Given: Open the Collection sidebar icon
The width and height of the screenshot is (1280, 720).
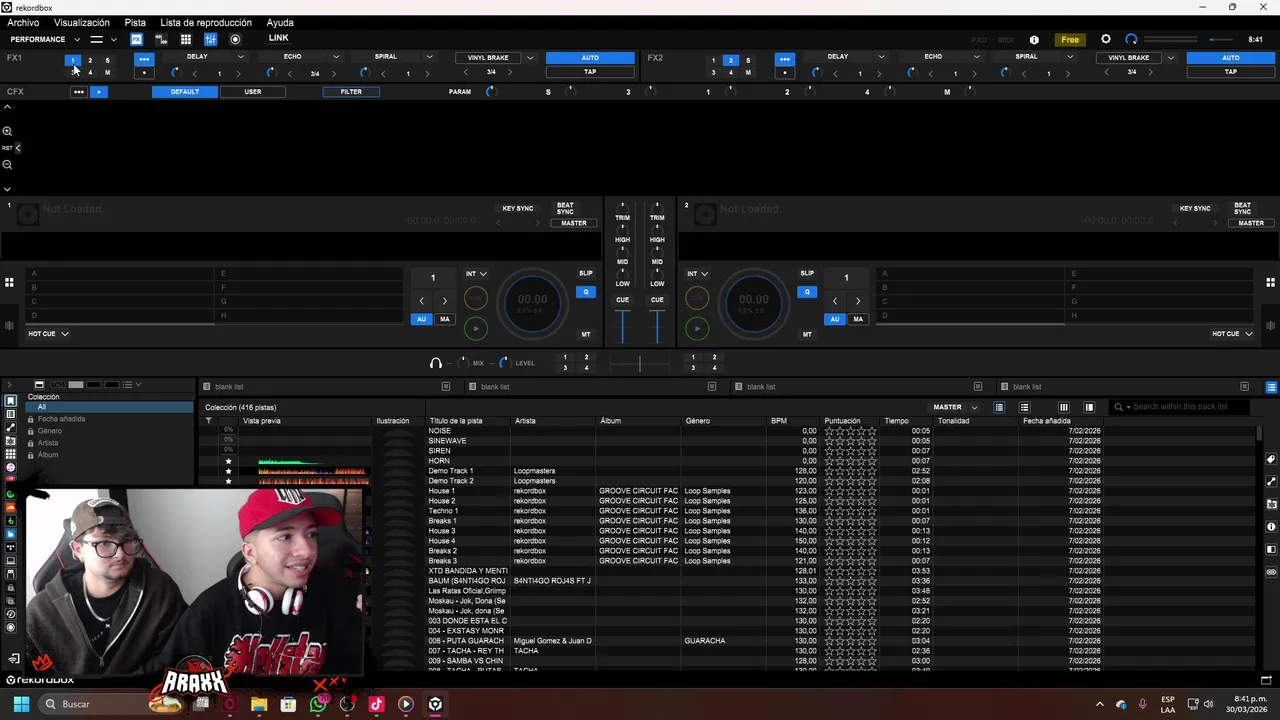Looking at the screenshot, I should [11, 401].
